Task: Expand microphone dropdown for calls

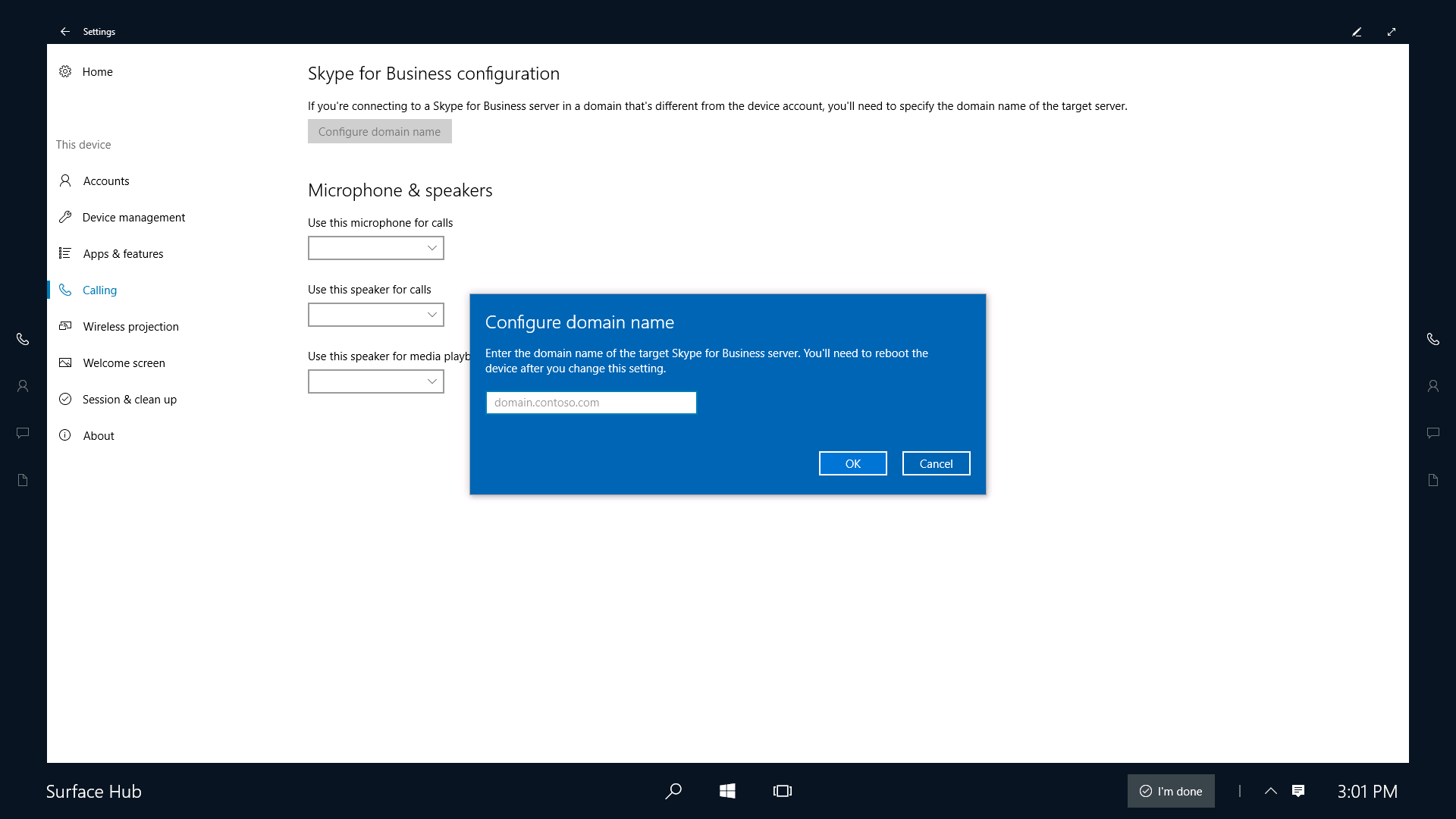Action: tap(431, 247)
